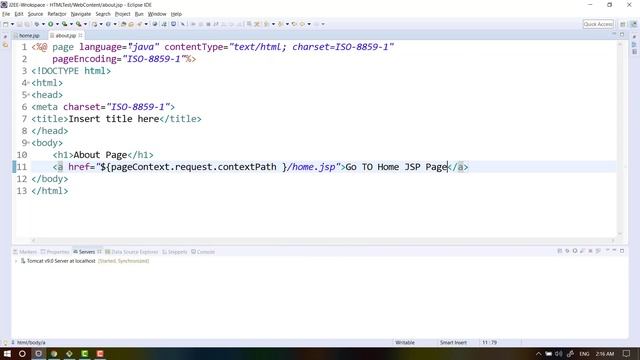
Task: Open the File menu
Action: 6,14
